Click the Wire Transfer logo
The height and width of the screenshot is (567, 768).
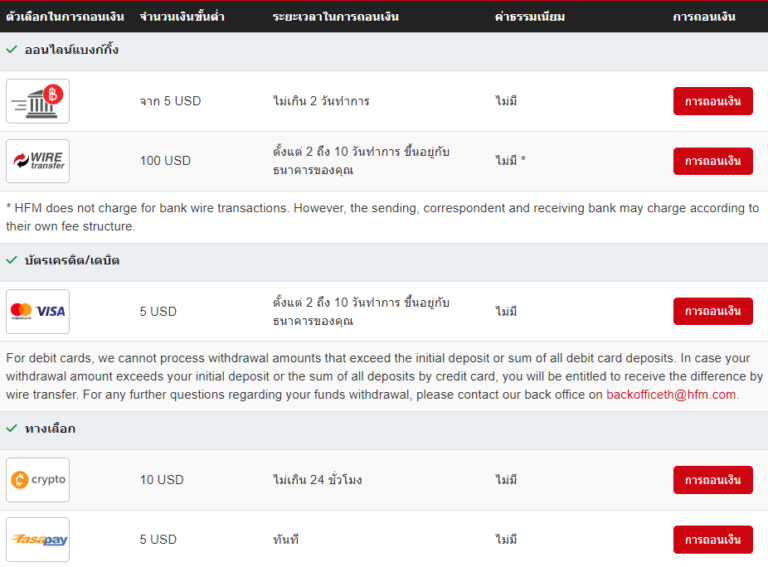click(x=38, y=161)
